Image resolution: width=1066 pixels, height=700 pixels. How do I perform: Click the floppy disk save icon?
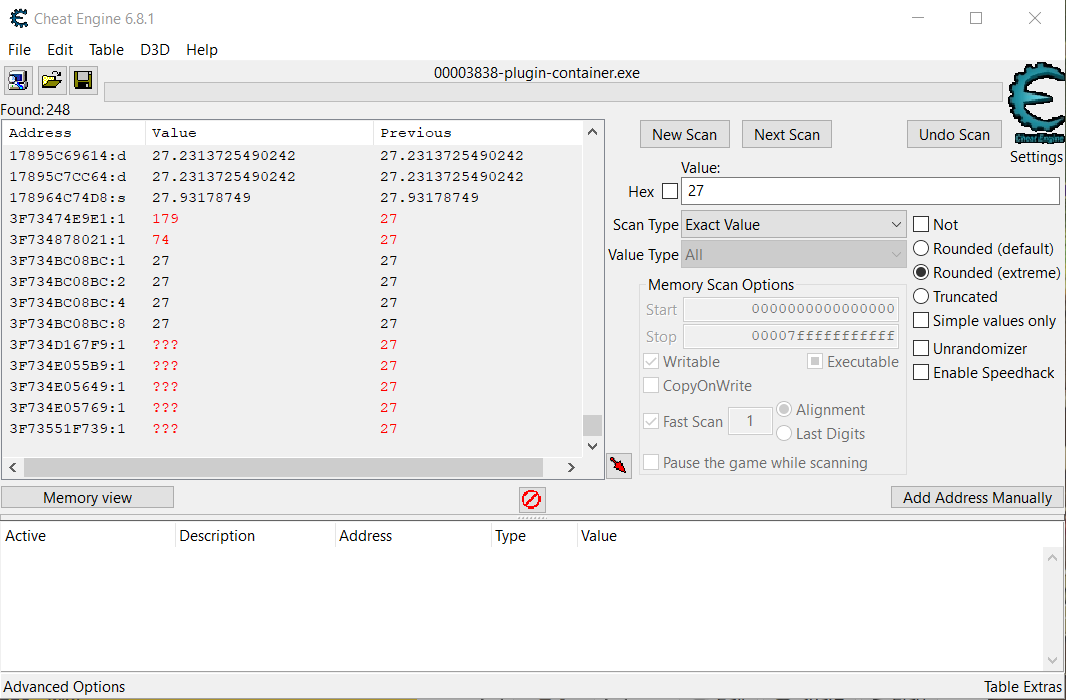pos(83,80)
